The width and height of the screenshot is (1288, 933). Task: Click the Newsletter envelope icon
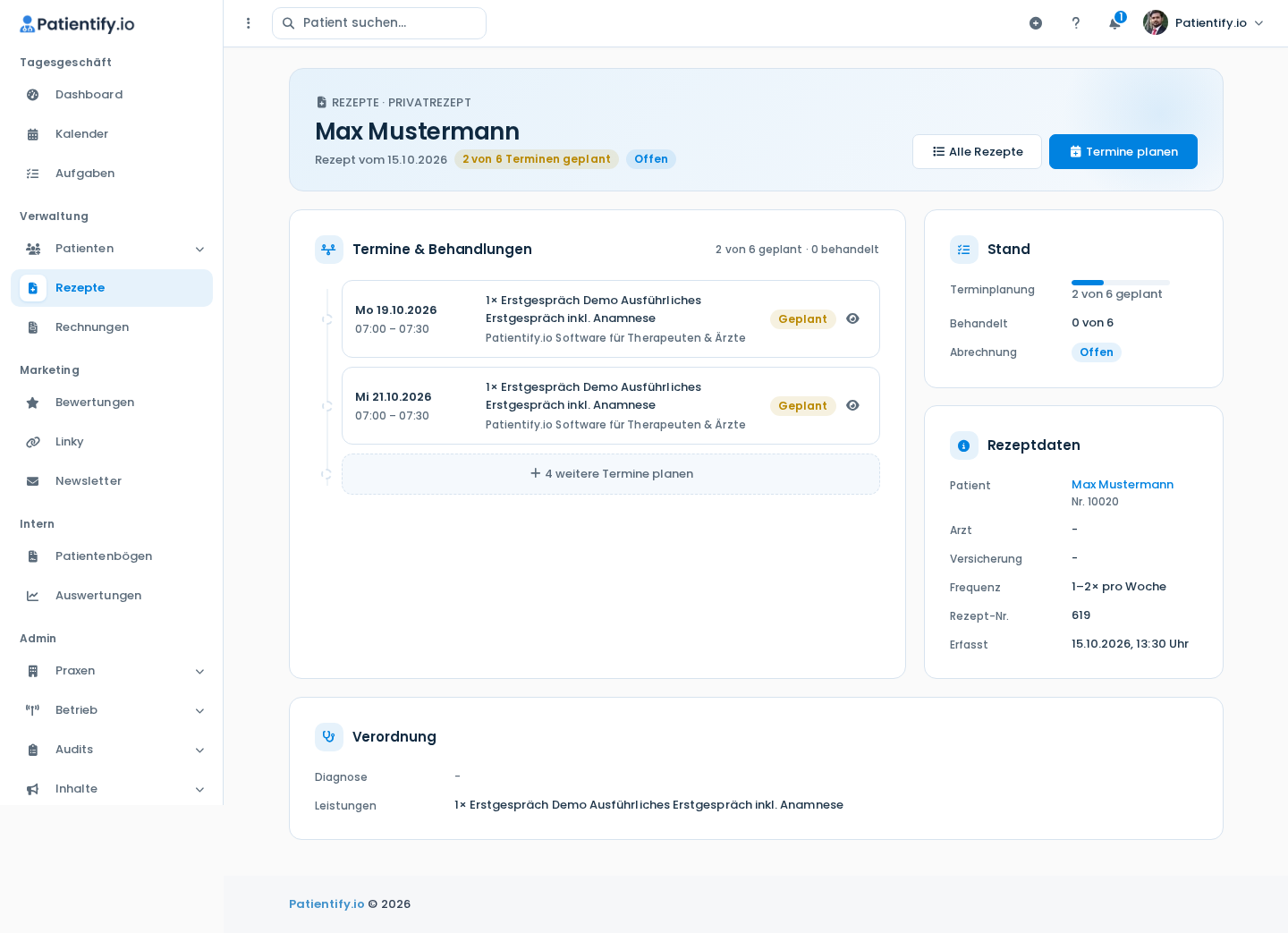pos(33,481)
